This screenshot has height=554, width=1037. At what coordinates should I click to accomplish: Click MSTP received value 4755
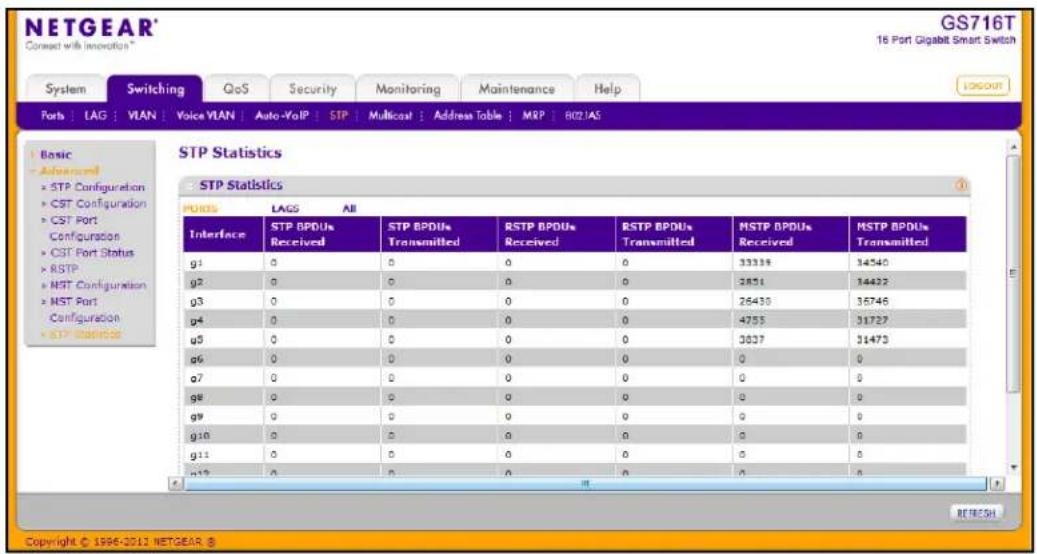(752, 321)
